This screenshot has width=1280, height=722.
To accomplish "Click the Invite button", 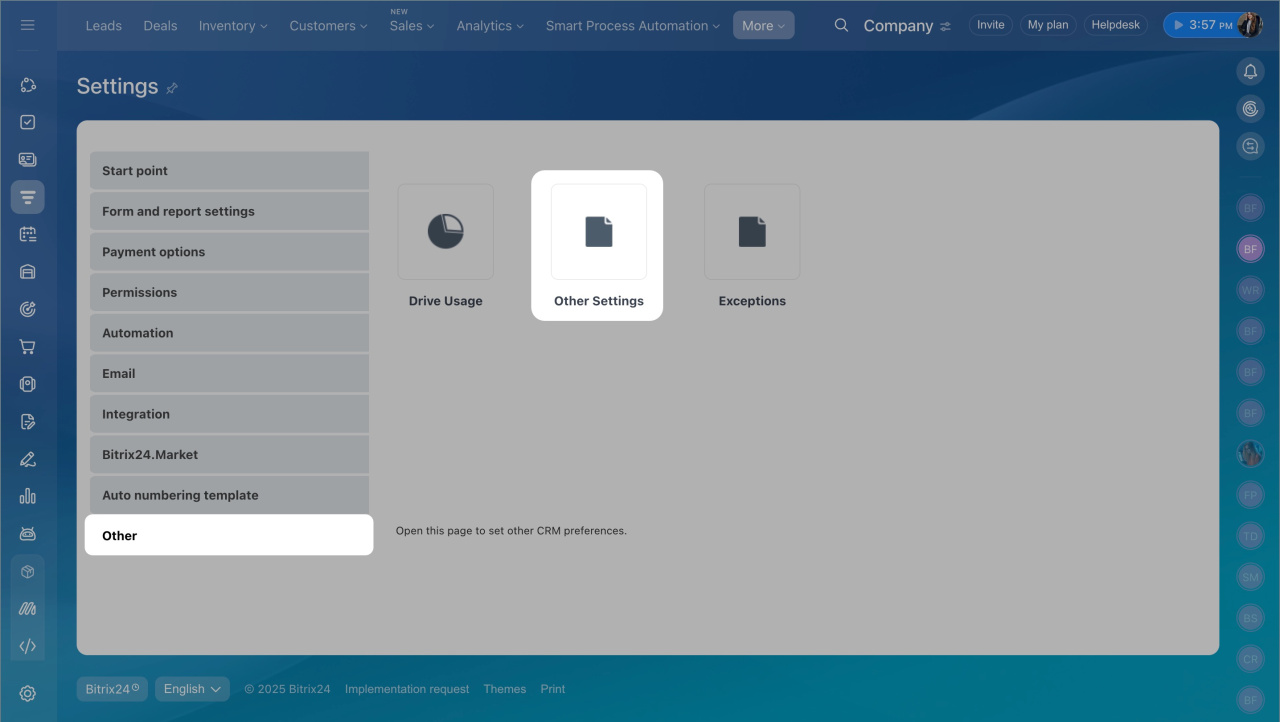I will 990,25.
